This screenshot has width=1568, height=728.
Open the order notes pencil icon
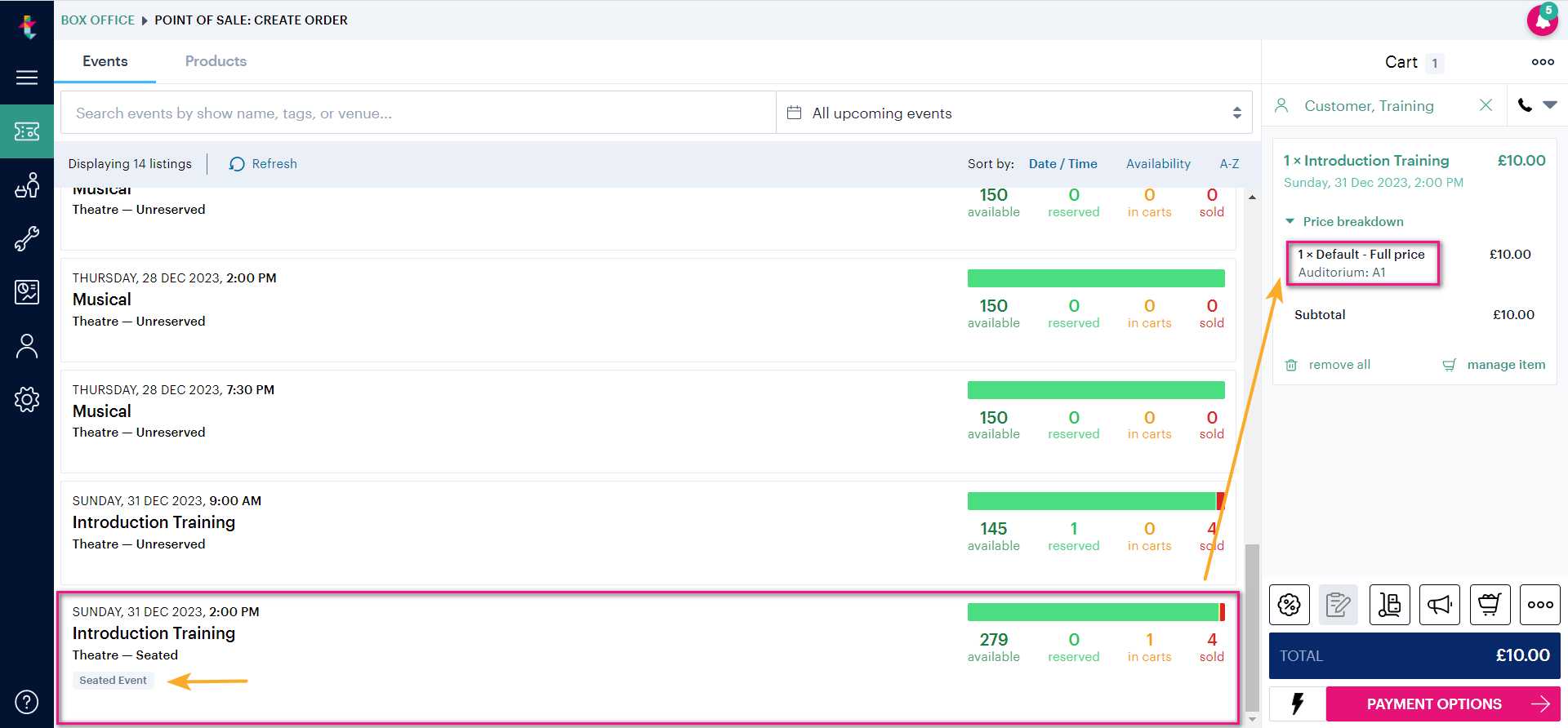[x=1339, y=605]
